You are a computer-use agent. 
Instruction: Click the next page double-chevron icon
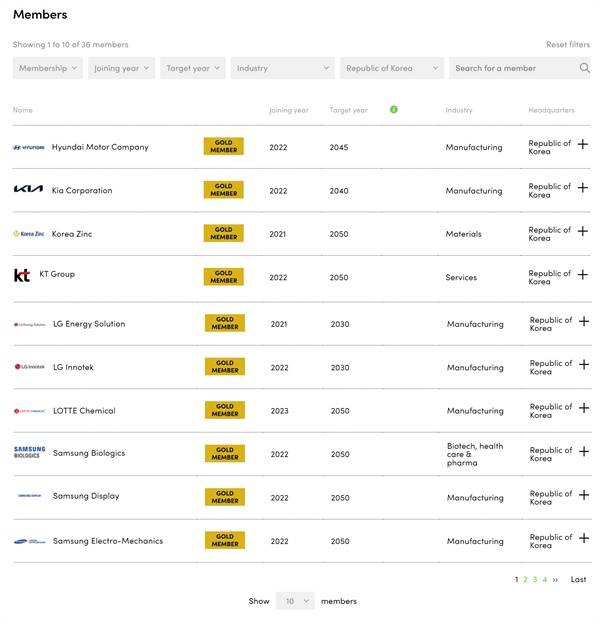pos(555,580)
